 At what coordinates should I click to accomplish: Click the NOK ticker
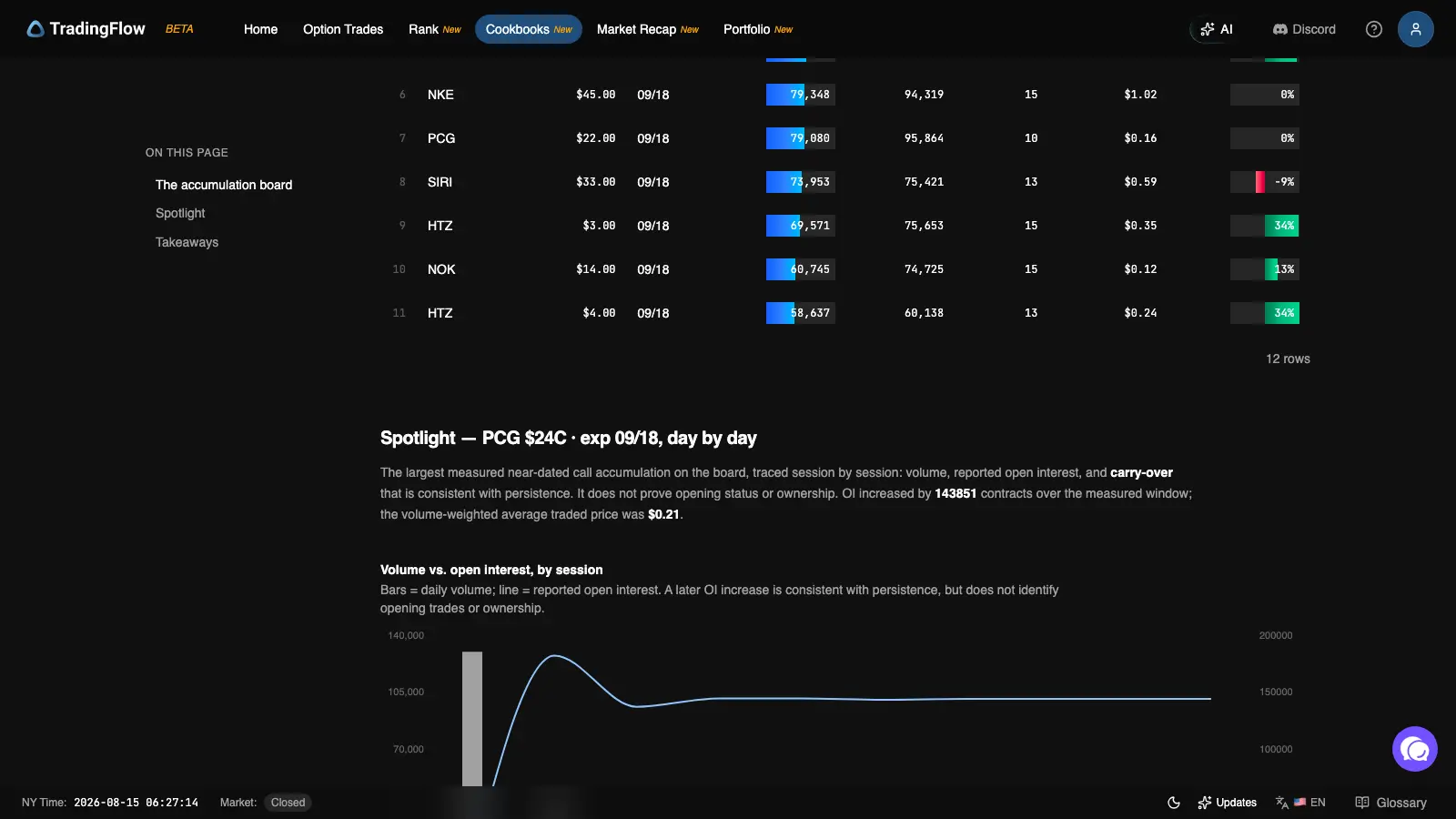(x=441, y=269)
